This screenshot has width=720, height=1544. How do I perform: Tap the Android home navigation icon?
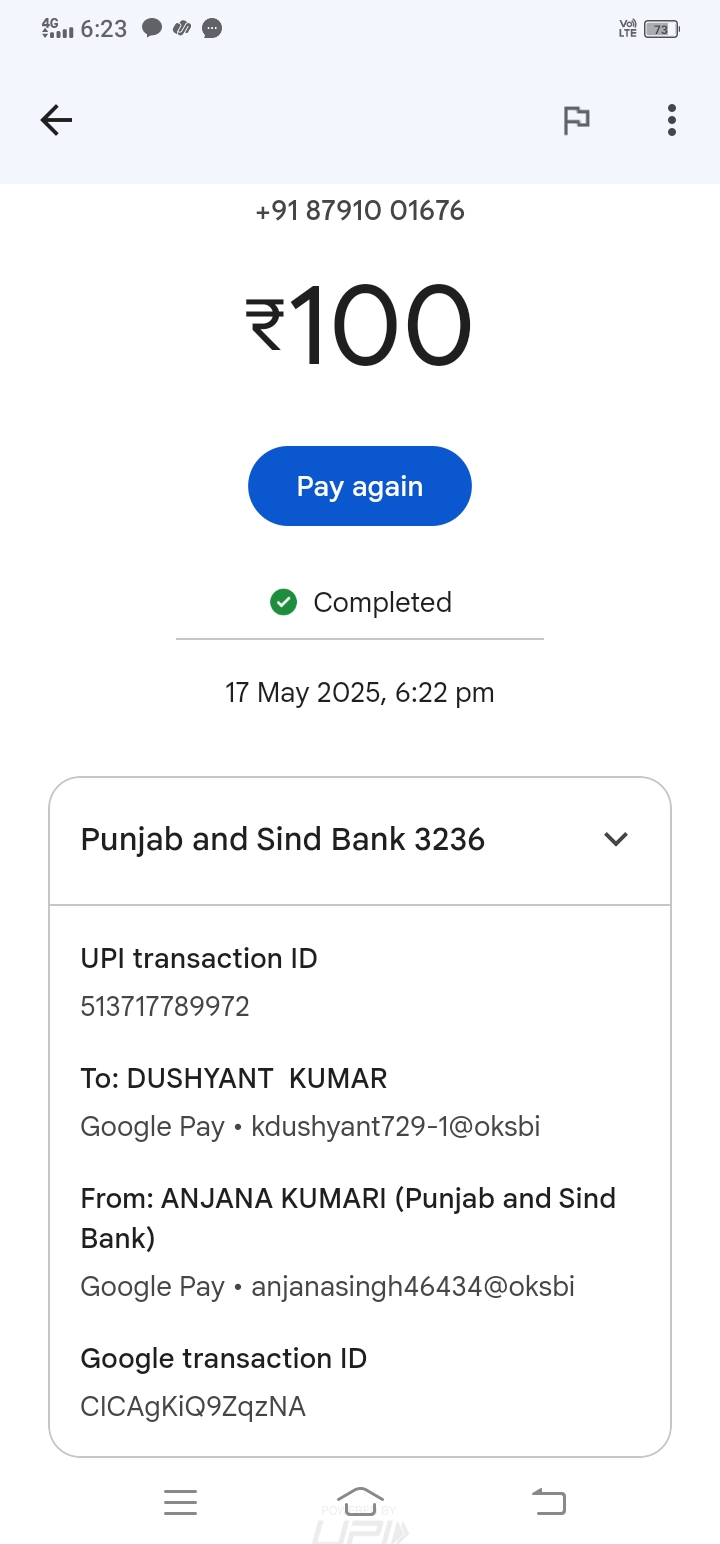click(360, 1500)
